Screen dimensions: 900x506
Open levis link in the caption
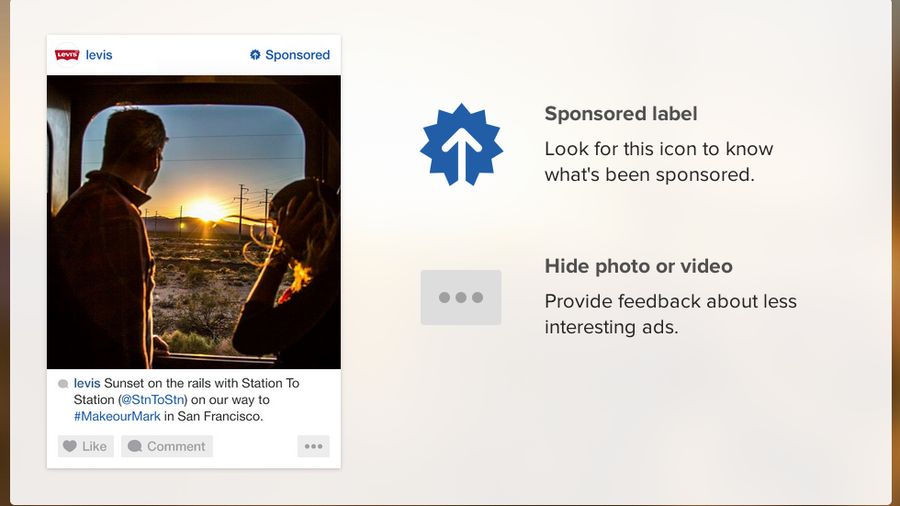87,383
